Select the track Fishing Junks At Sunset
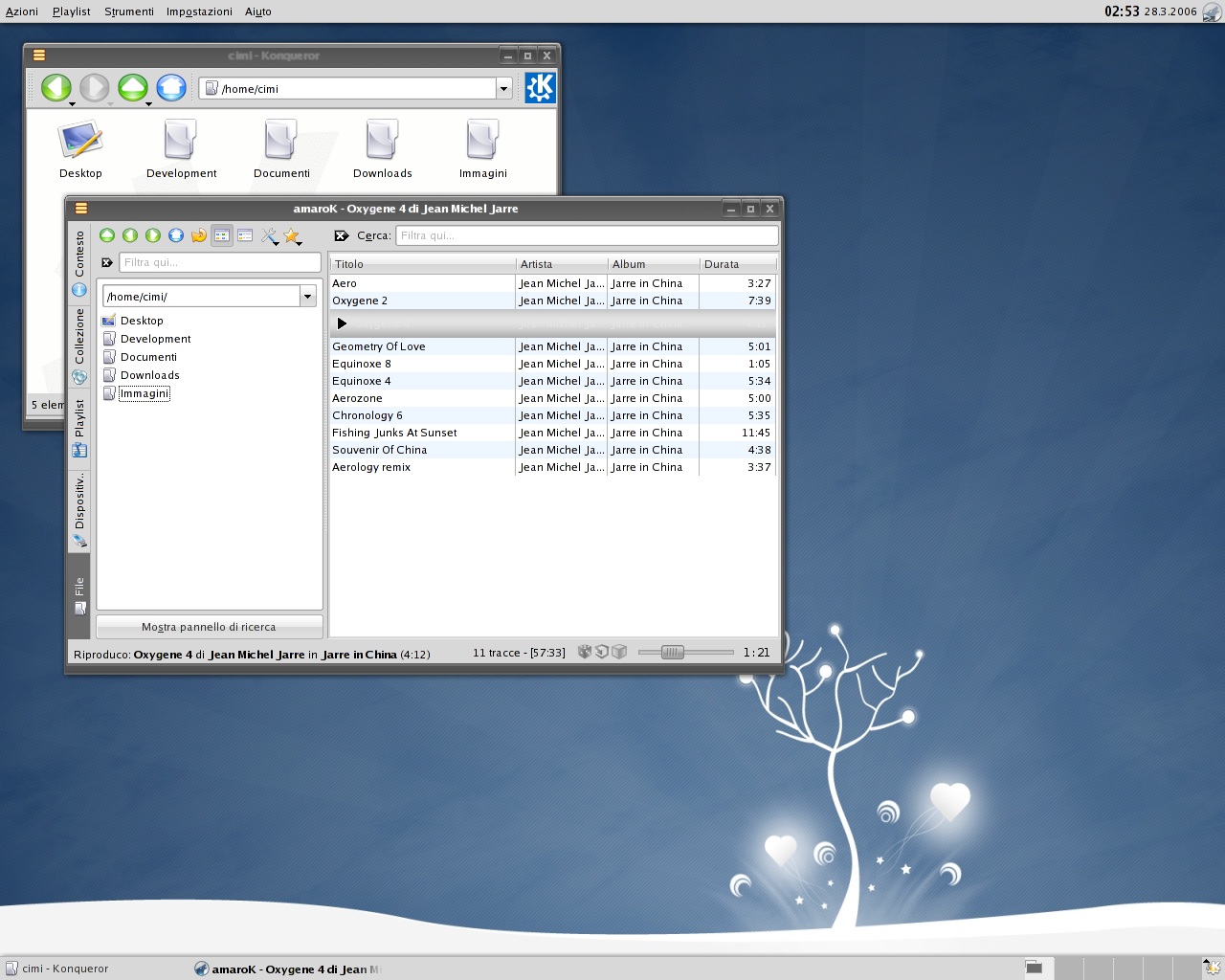This screenshot has height=980, width=1225. tap(551, 433)
